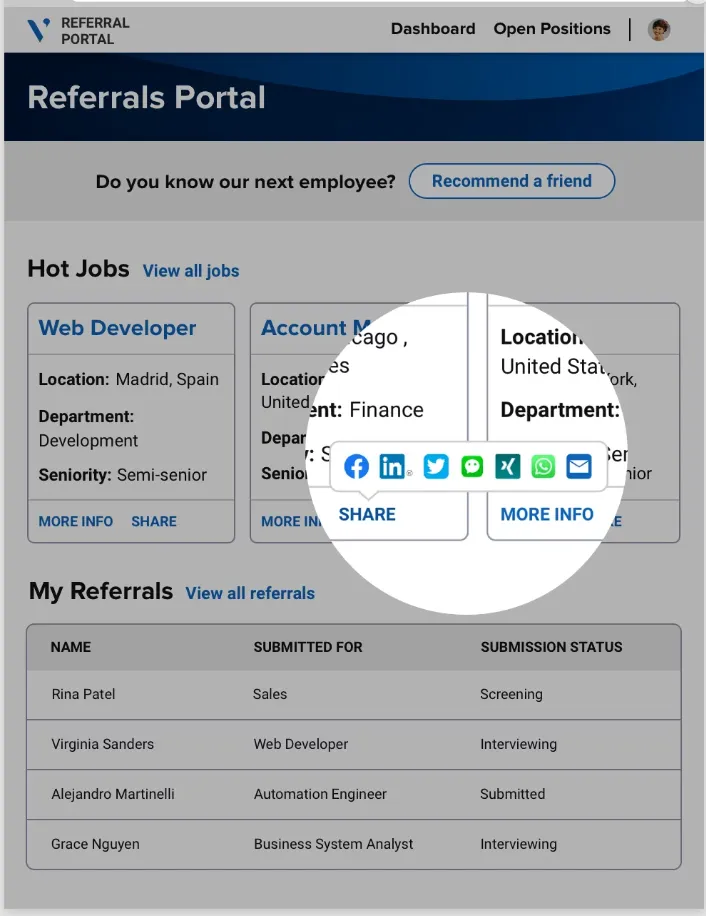Click the SUBMISSION STATUS column header
This screenshot has width=706, height=916.
coord(551,647)
